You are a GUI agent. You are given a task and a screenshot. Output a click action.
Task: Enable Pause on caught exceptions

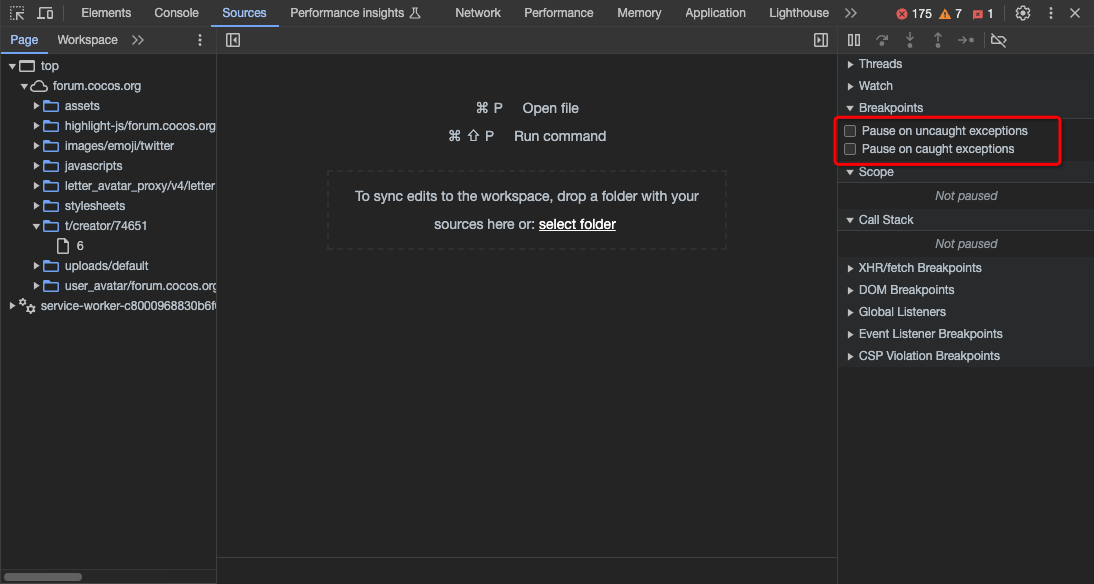(850, 149)
